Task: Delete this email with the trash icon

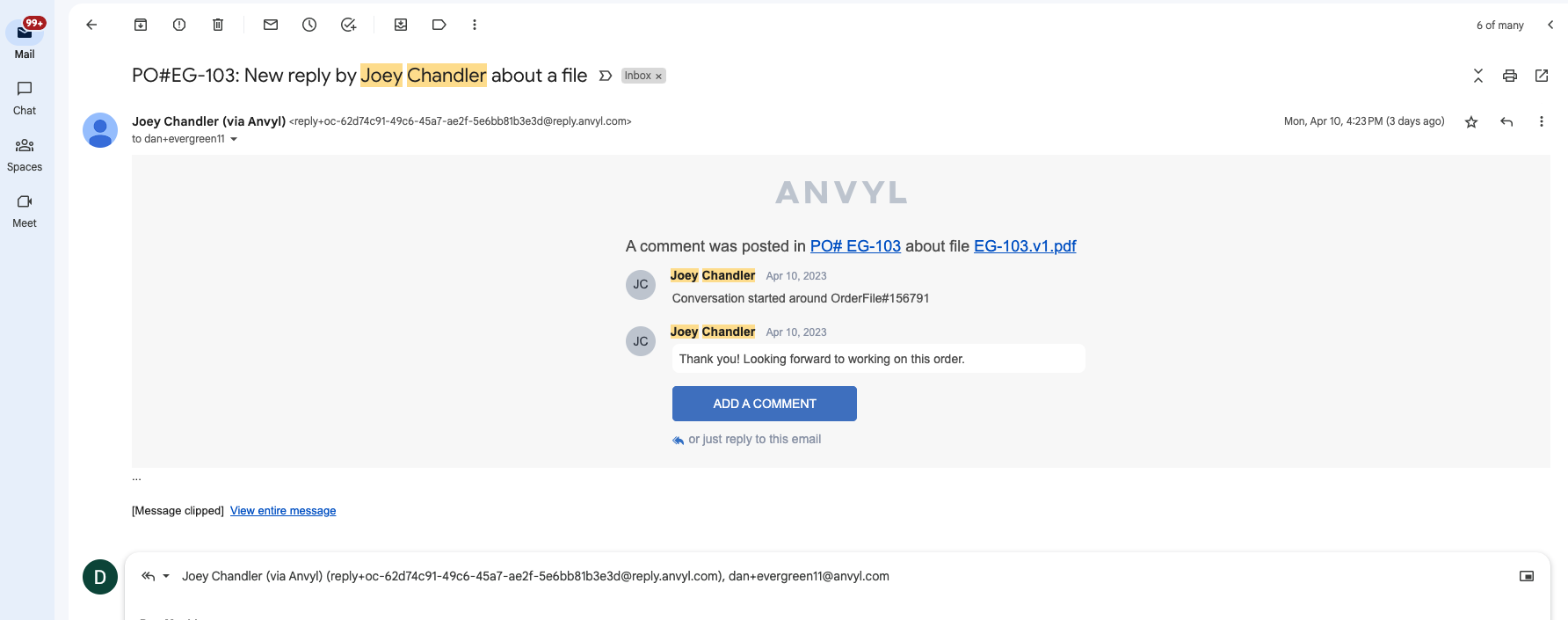Action: tap(218, 25)
